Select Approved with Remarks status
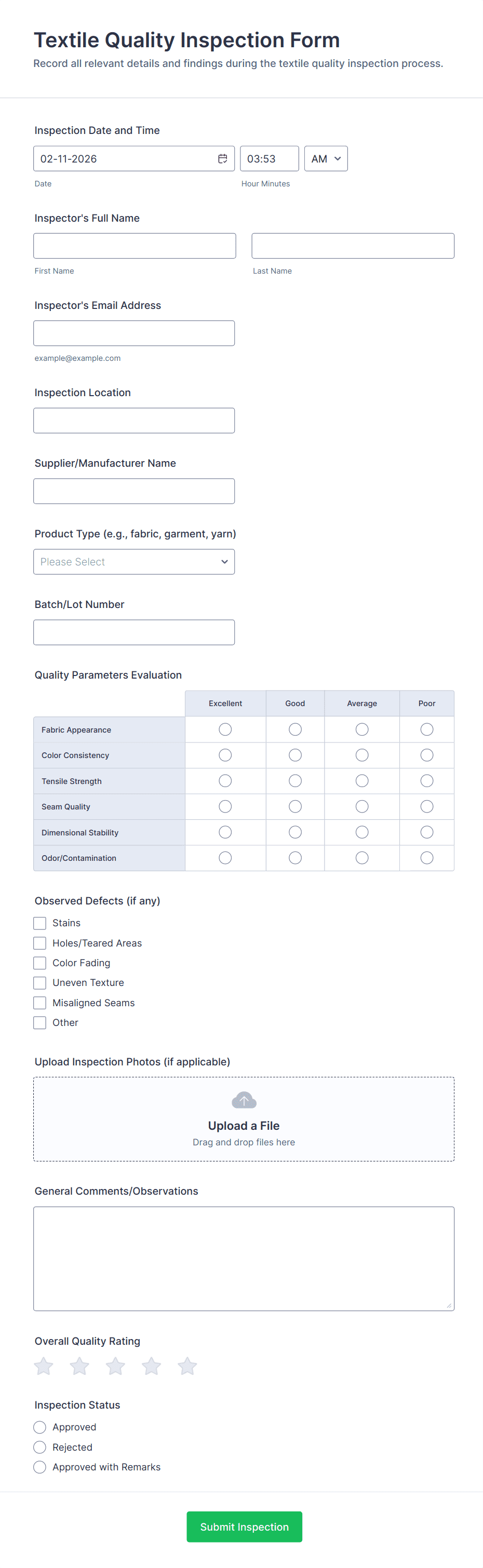This screenshot has height=1568, width=483. 40,1467
